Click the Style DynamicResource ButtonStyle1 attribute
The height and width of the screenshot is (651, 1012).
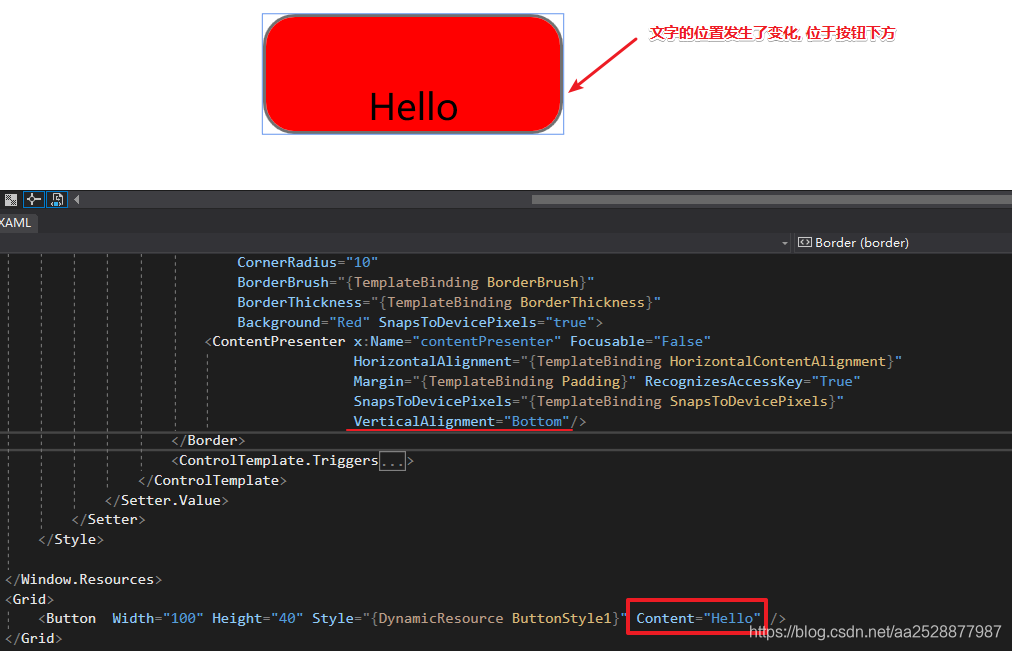pyautogui.click(x=470, y=619)
